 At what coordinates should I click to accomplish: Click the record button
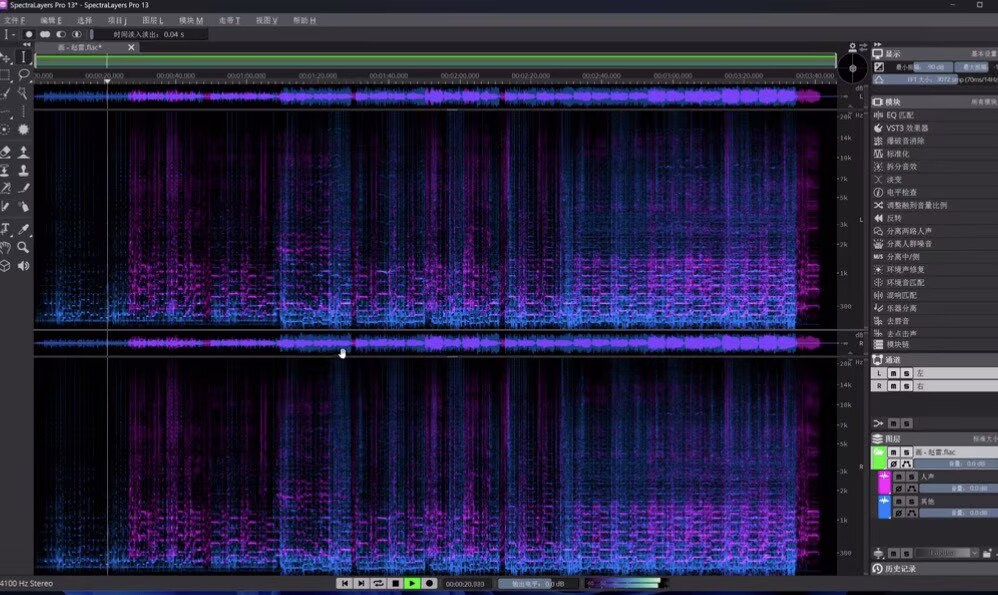point(430,583)
